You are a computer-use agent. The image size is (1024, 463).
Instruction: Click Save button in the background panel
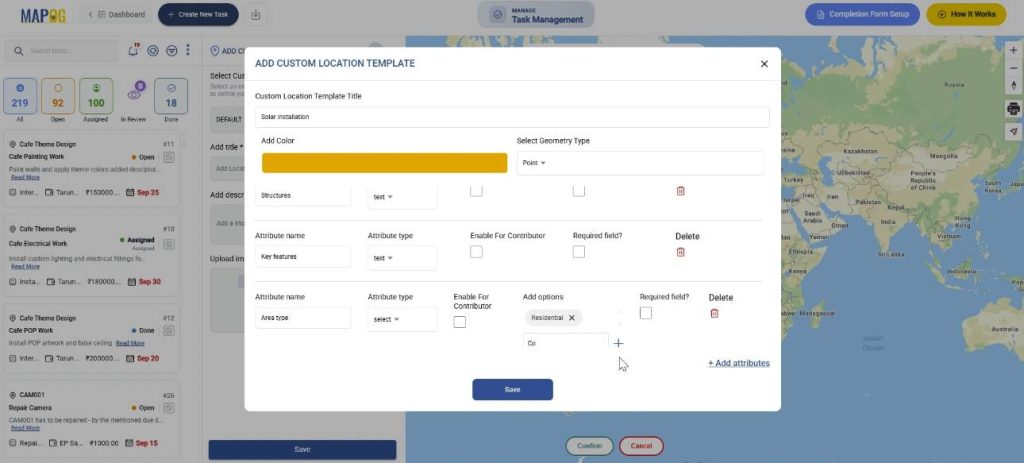[x=302, y=449]
